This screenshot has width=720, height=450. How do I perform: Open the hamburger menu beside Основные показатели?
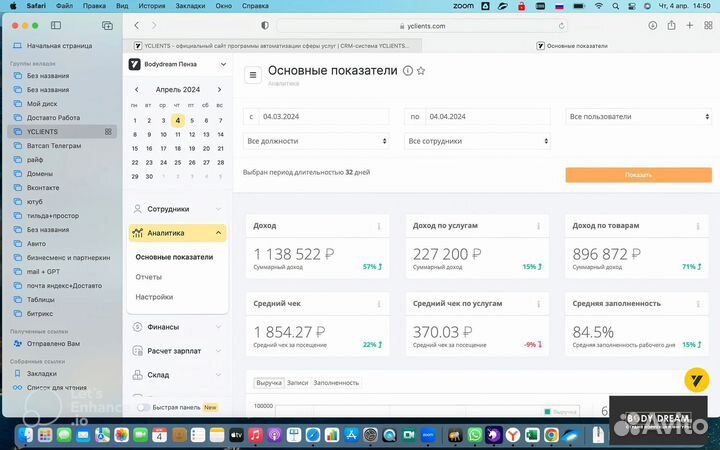tap(253, 75)
